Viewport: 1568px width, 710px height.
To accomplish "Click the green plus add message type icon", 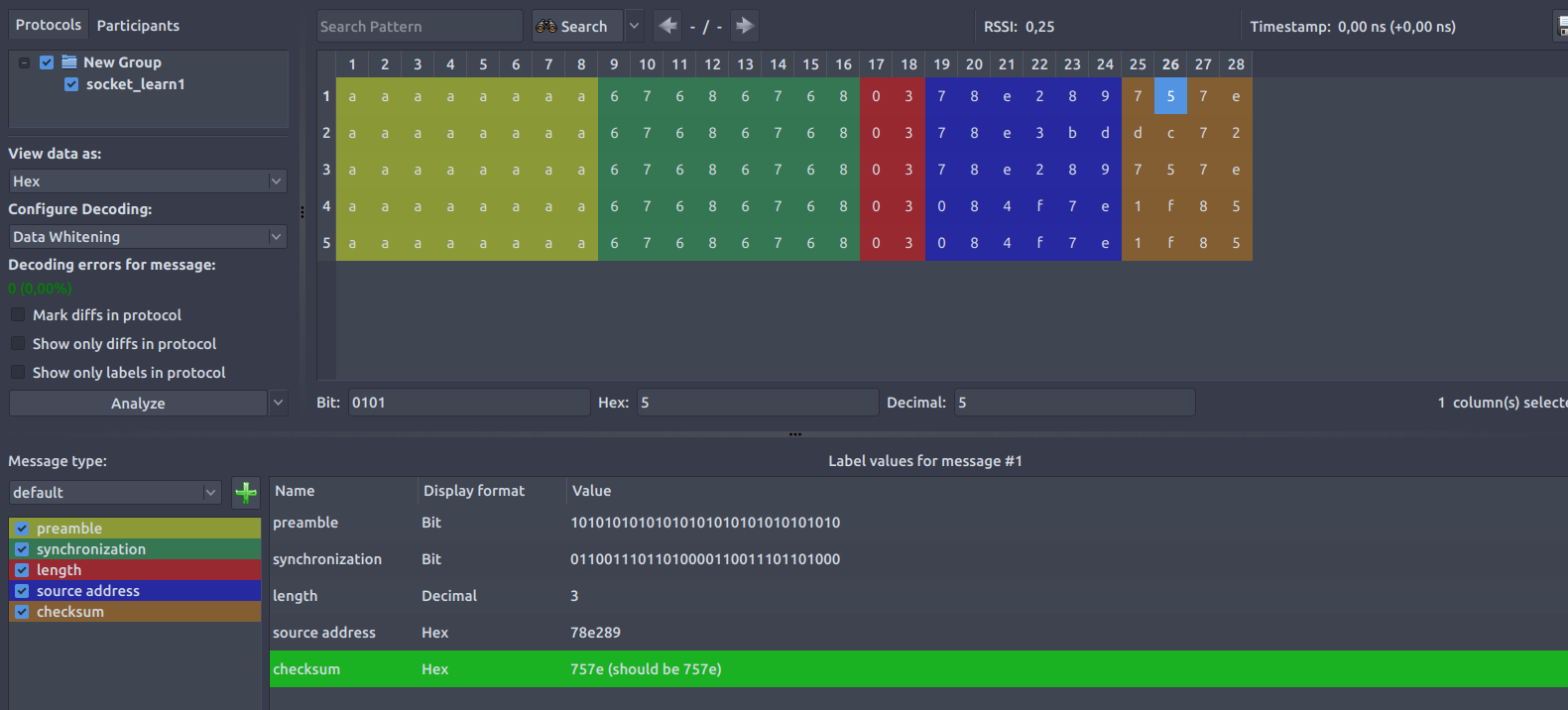I will point(246,492).
